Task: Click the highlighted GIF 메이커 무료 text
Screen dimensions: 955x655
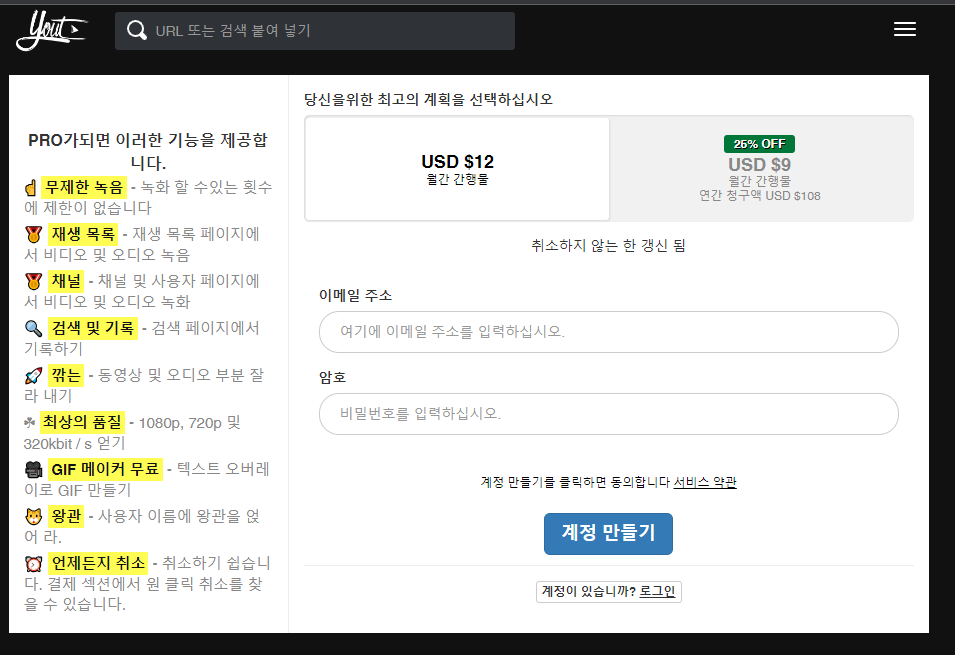Action: (x=105, y=469)
